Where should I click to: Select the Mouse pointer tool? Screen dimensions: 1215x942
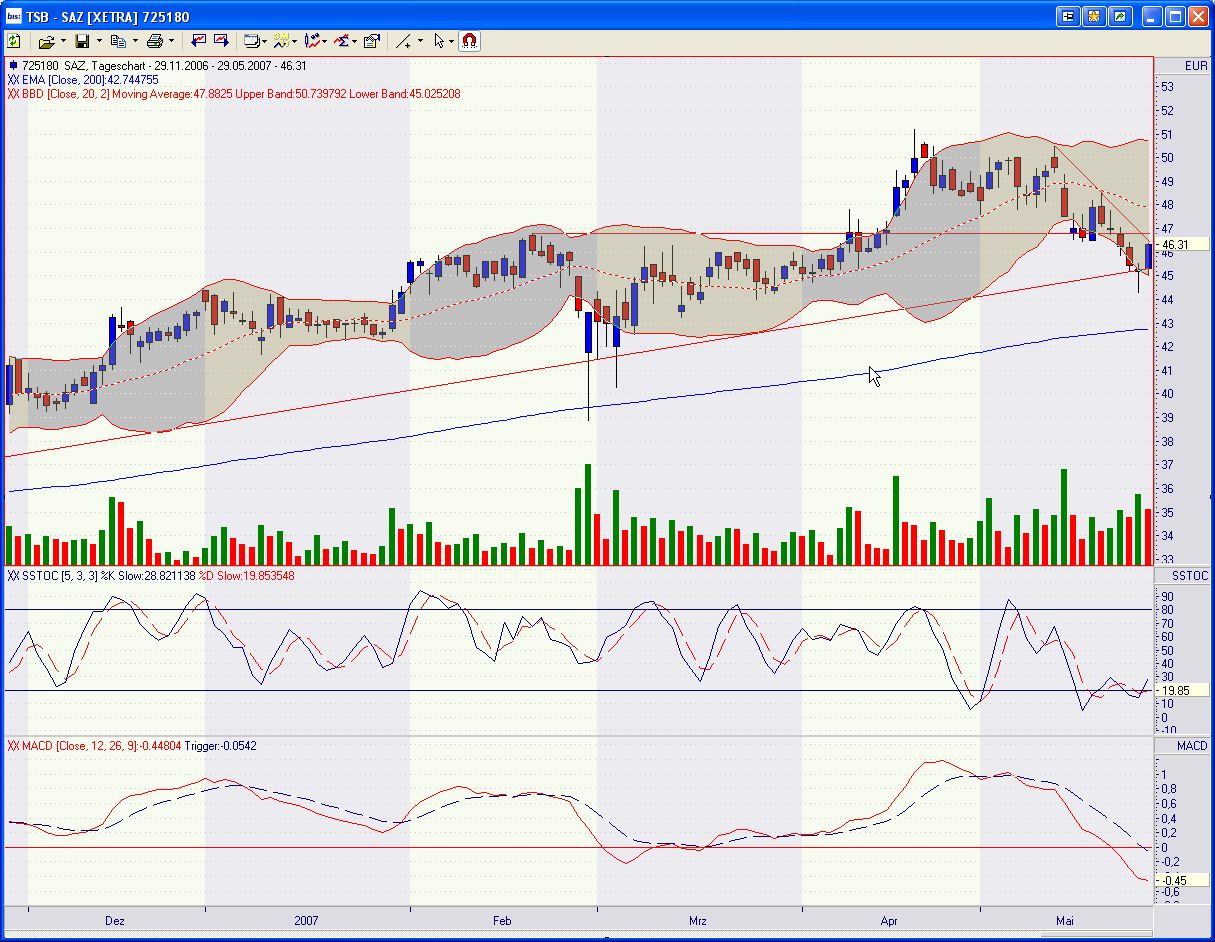[440, 41]
